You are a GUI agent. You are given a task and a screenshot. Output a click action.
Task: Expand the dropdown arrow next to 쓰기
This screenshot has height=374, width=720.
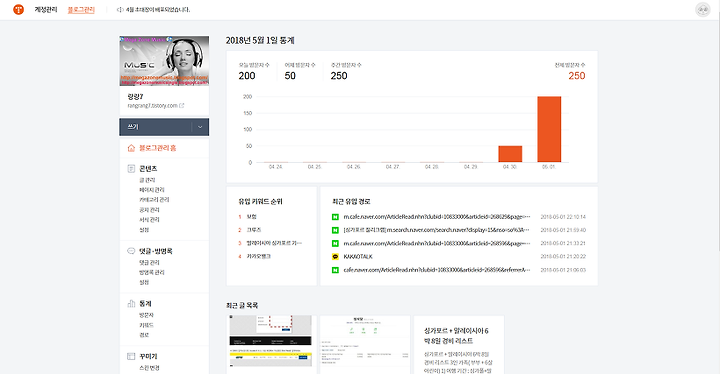point(200,127)
